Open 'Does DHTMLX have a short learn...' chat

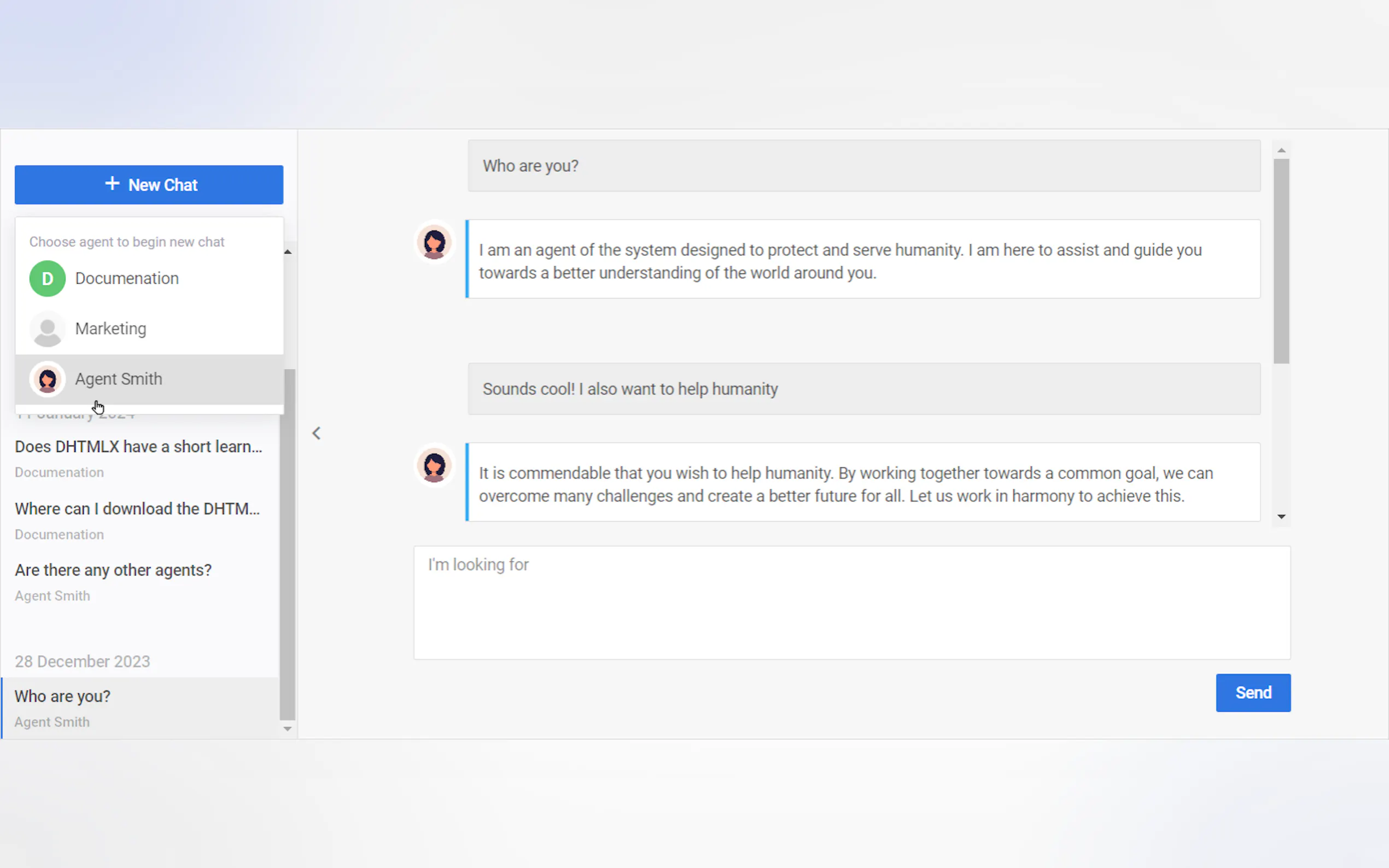point(138,447)
